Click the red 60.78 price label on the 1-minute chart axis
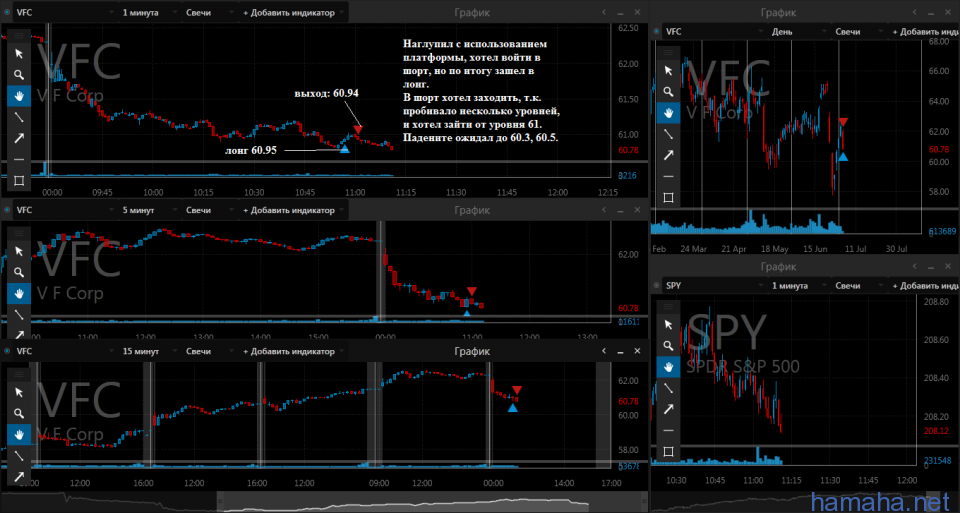The image size is (960, 513). click(628, 150)
